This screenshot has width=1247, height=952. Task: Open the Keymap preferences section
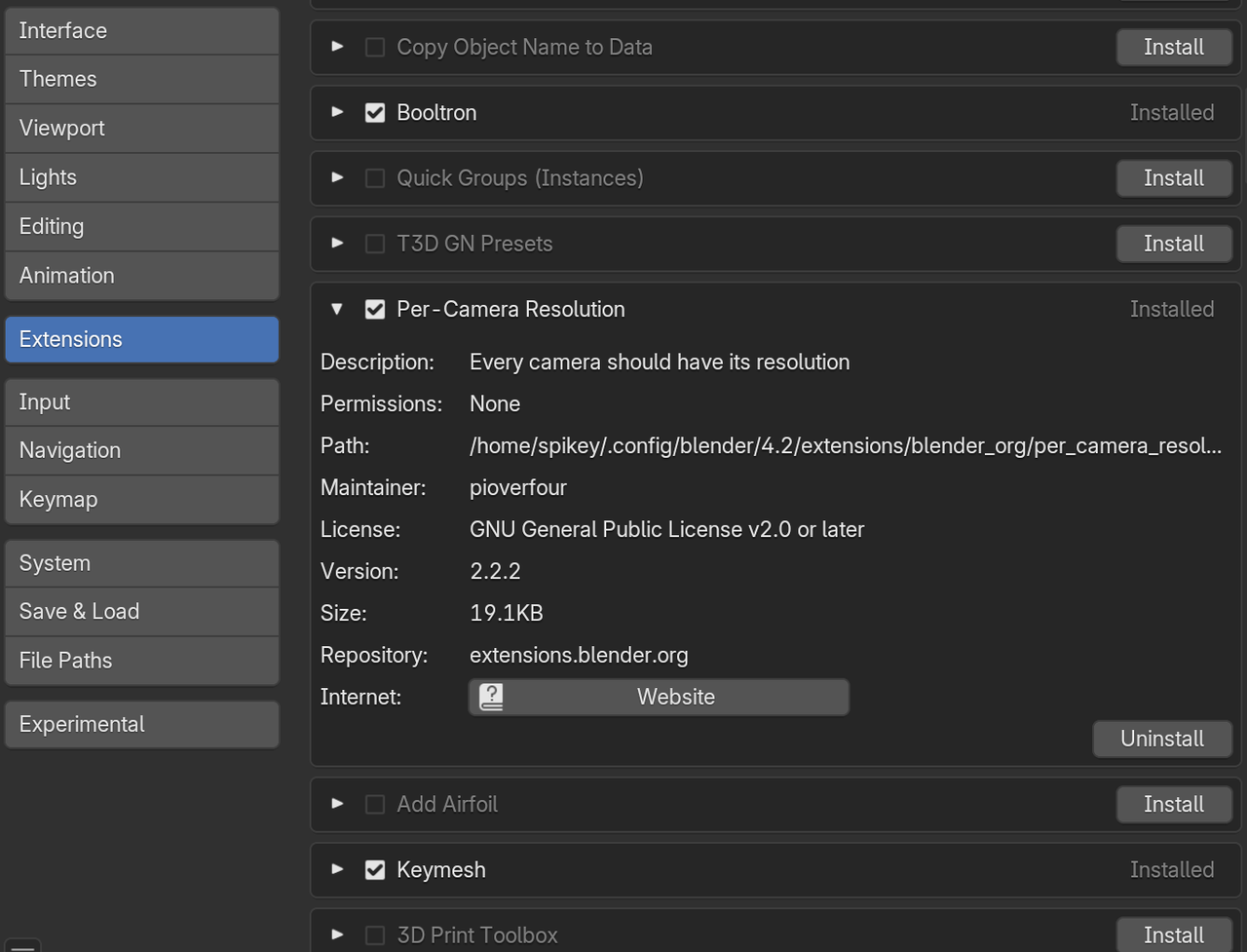tap(141, 500)
